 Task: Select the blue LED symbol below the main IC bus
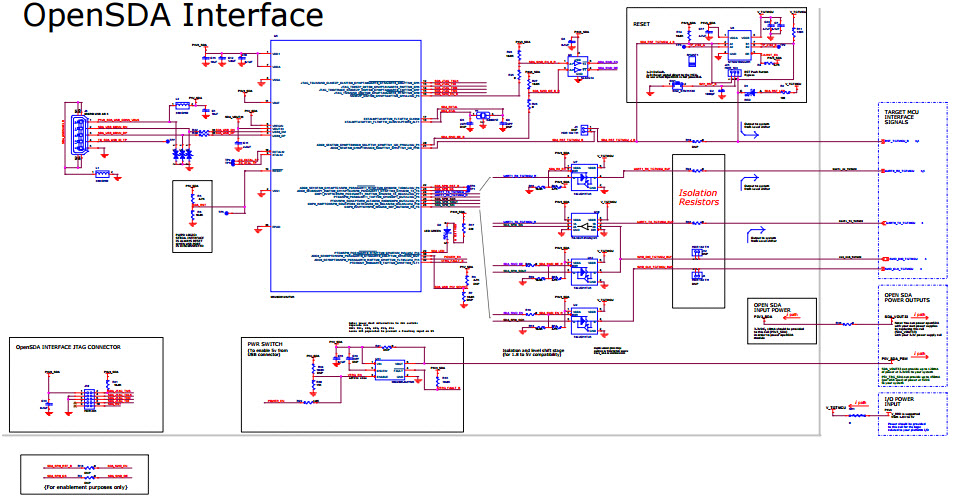[448, 234]
